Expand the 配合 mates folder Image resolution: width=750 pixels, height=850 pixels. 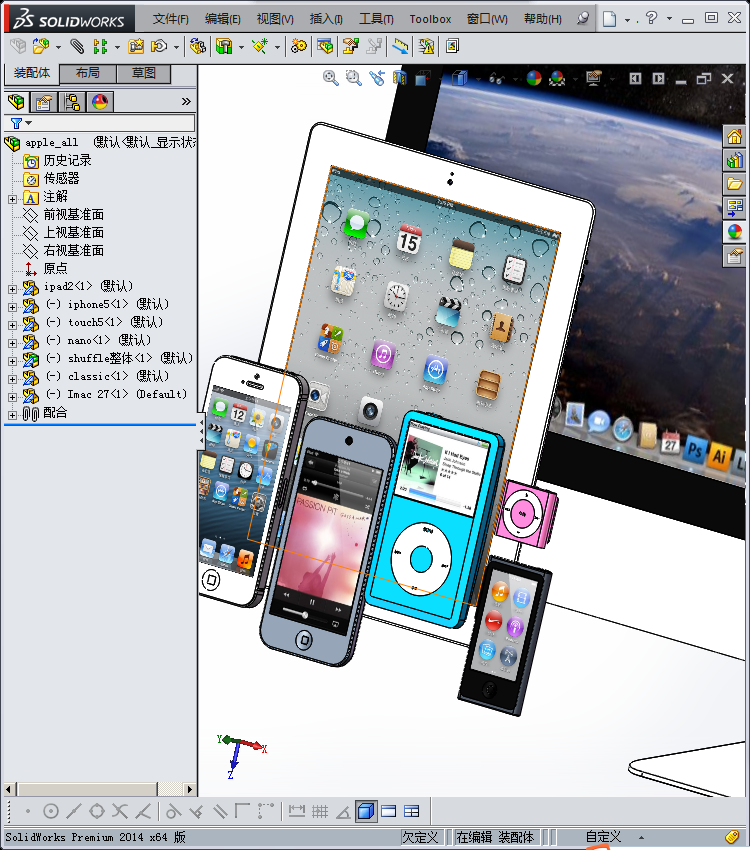pyautogui.click(x=12, y=415)
